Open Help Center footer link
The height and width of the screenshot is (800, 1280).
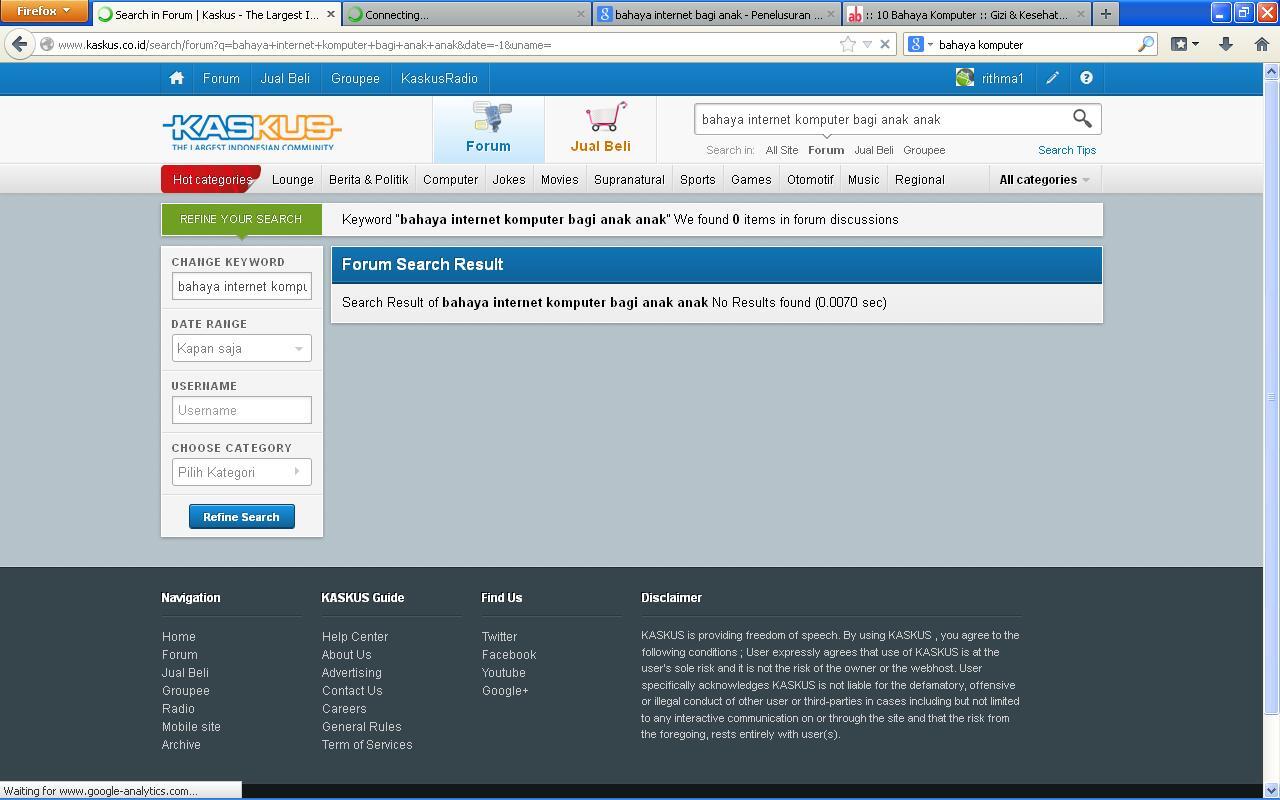click(355, 637)
